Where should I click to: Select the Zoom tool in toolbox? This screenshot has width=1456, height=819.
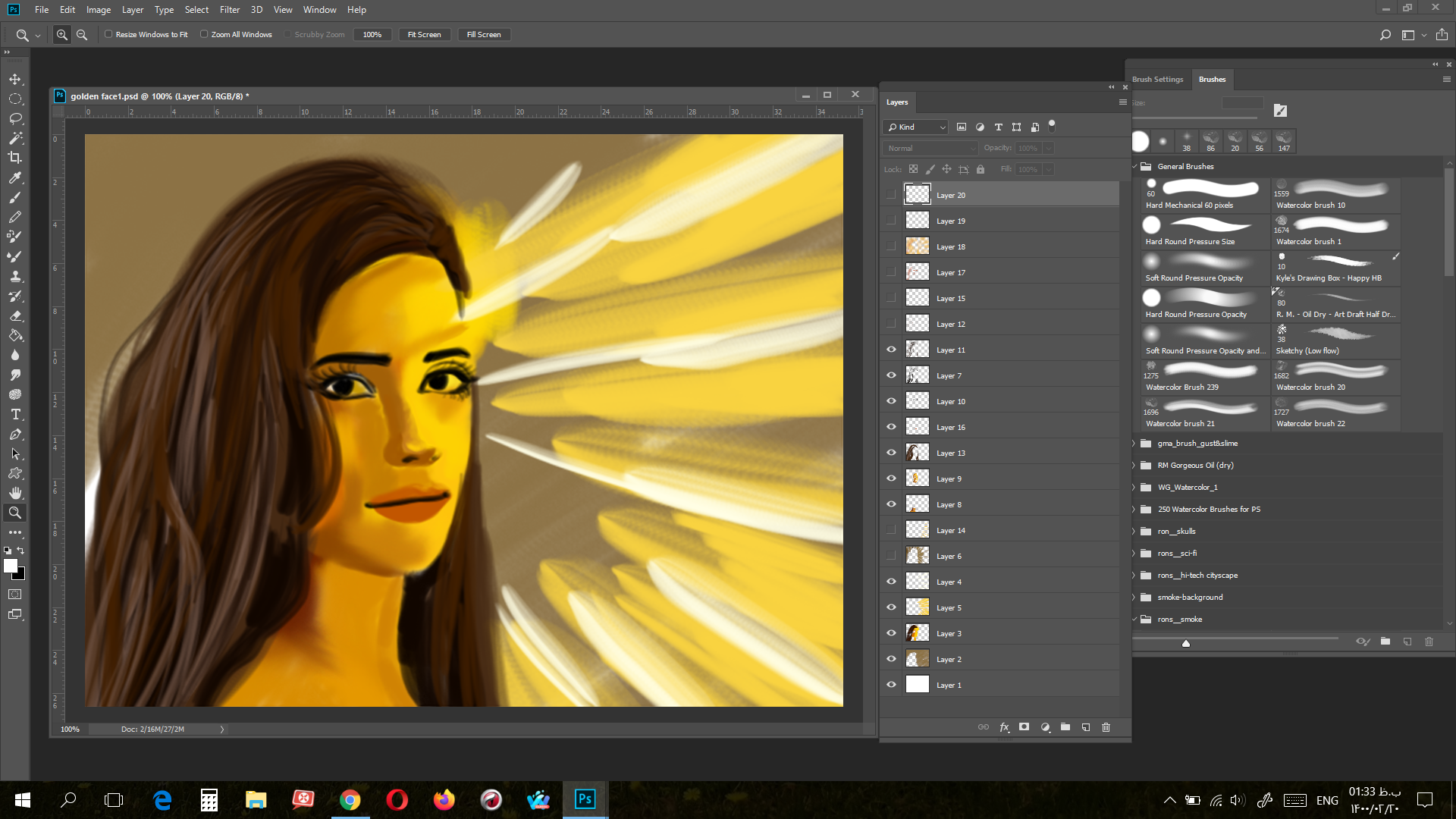point(15,513)
